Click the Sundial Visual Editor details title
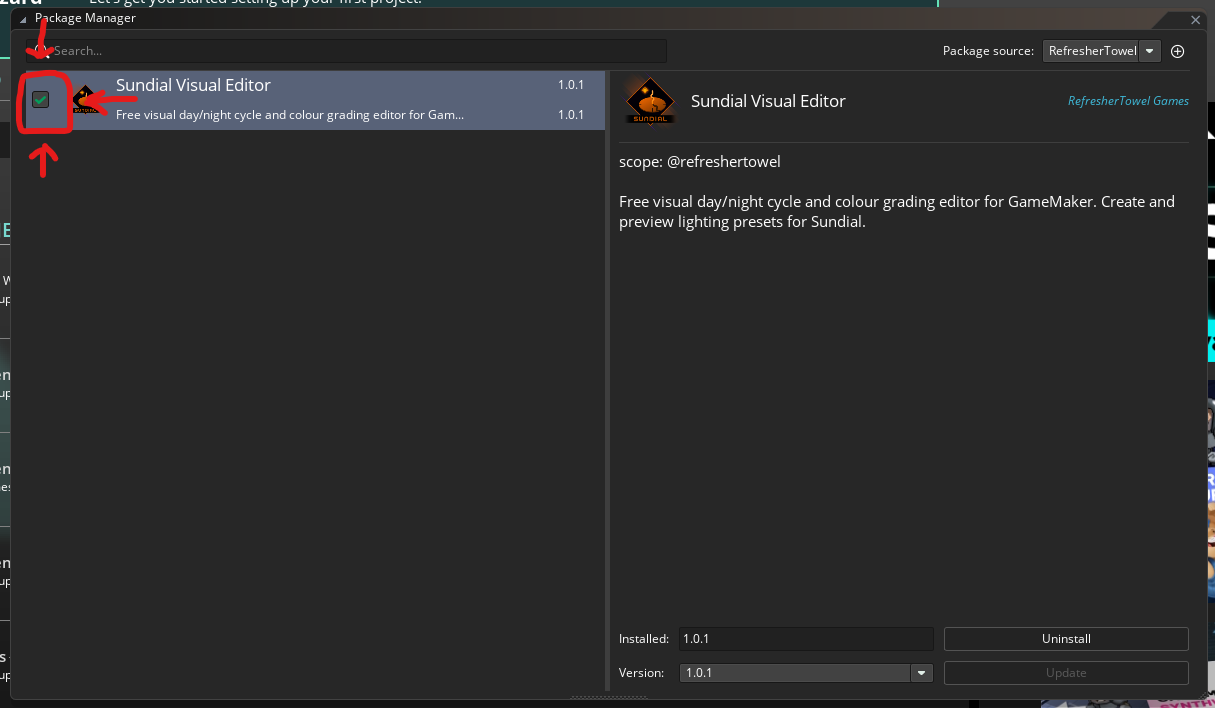The image size is (1215, 708). click(768, 101)
